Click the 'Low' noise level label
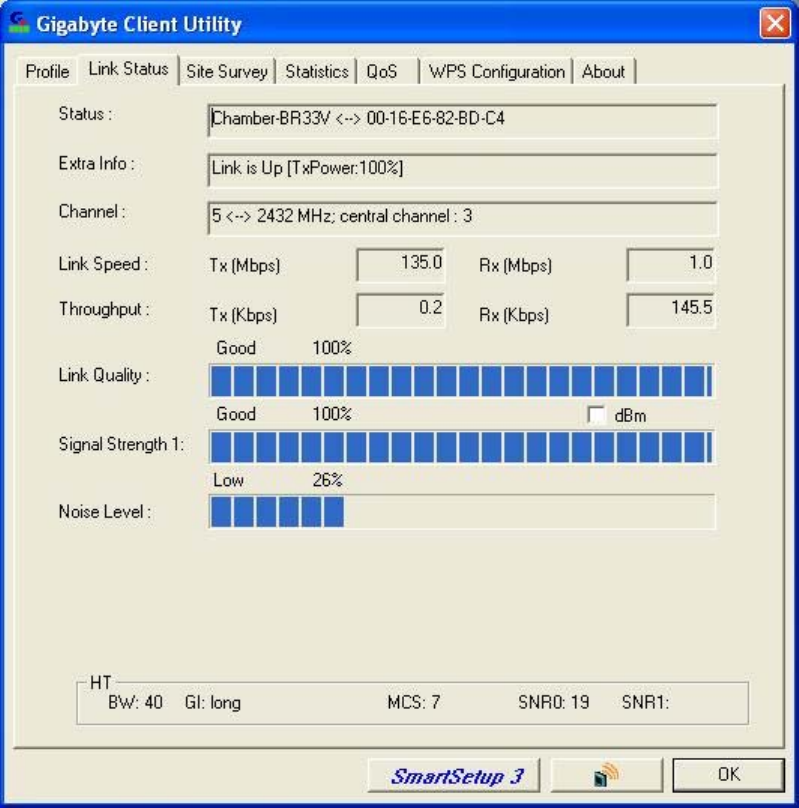Screen dimensions: 799x808 (x=228, y=480)
